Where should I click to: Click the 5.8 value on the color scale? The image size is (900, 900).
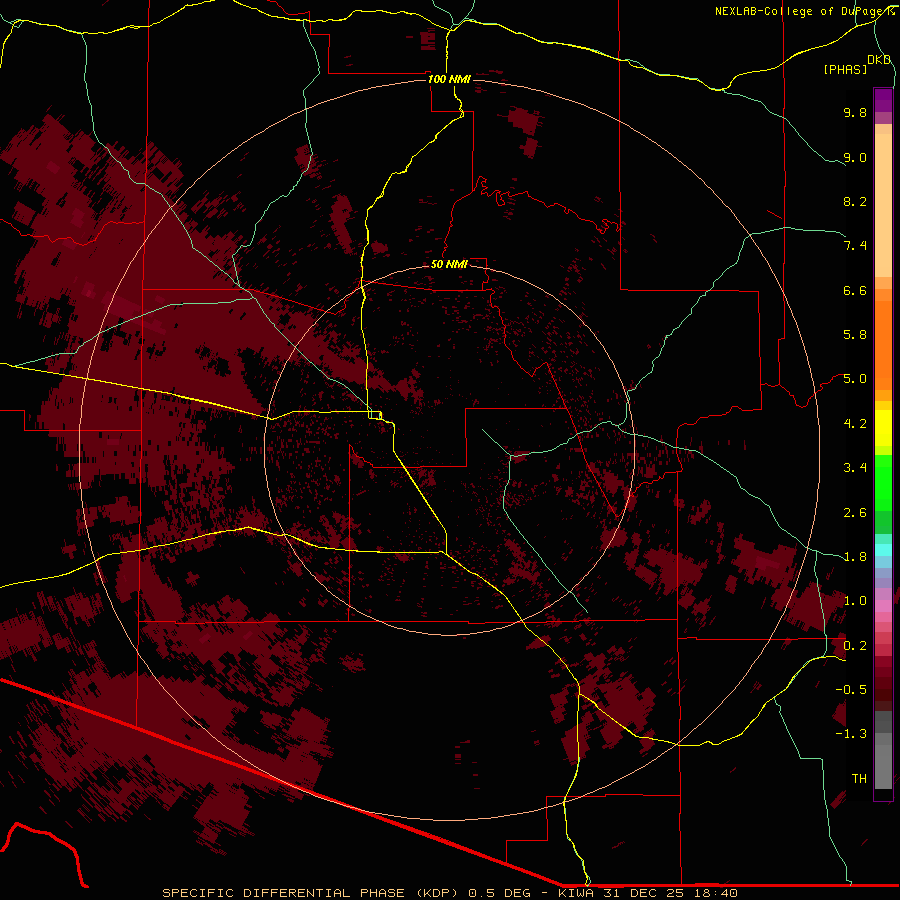pyautogui.click(x=855, y=335)
